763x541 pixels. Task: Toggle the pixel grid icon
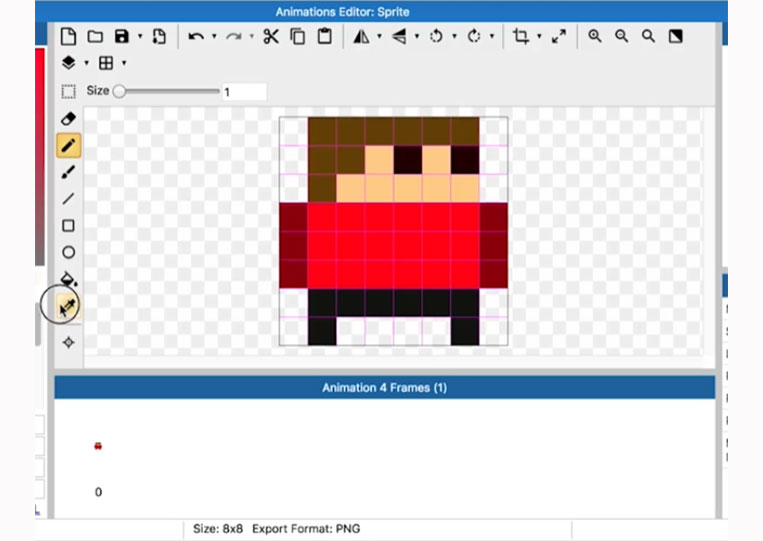tap(106, 63)
